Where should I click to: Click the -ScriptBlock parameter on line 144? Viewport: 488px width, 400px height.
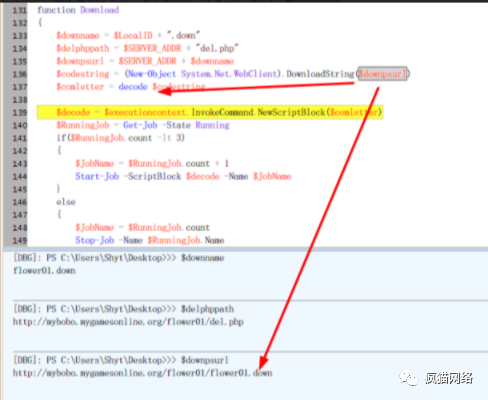152,176
